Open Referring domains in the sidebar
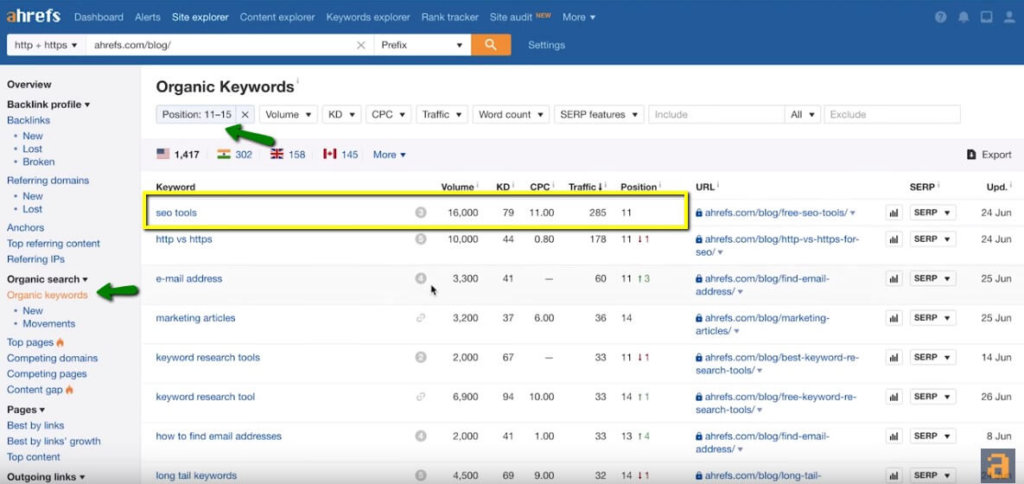The height and width of the screenshot is (484, 1024). [x=48, y=180]
